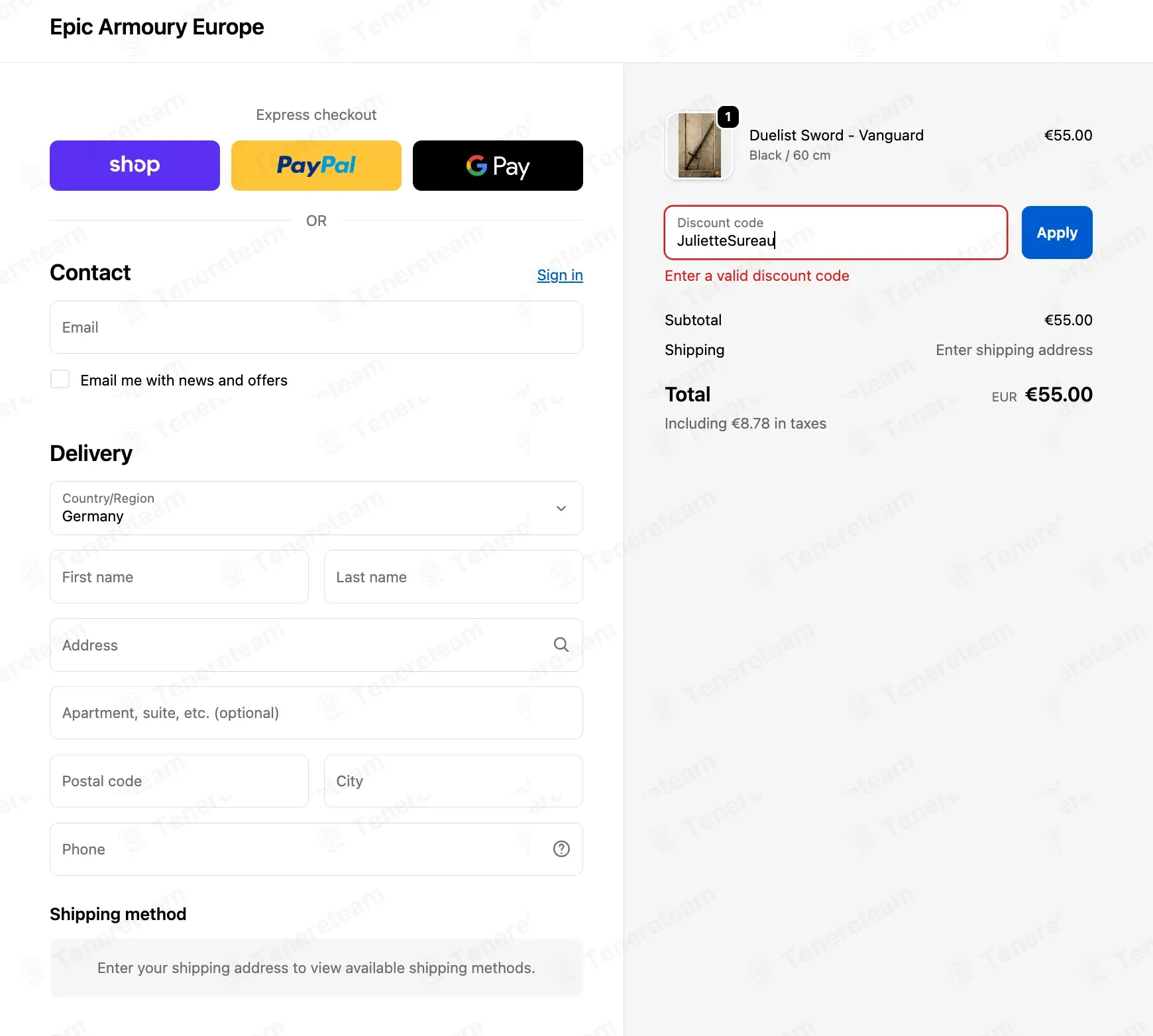
Task: Click the Duelist Sword product thumbnail
Action: click(x=699, y=146)
